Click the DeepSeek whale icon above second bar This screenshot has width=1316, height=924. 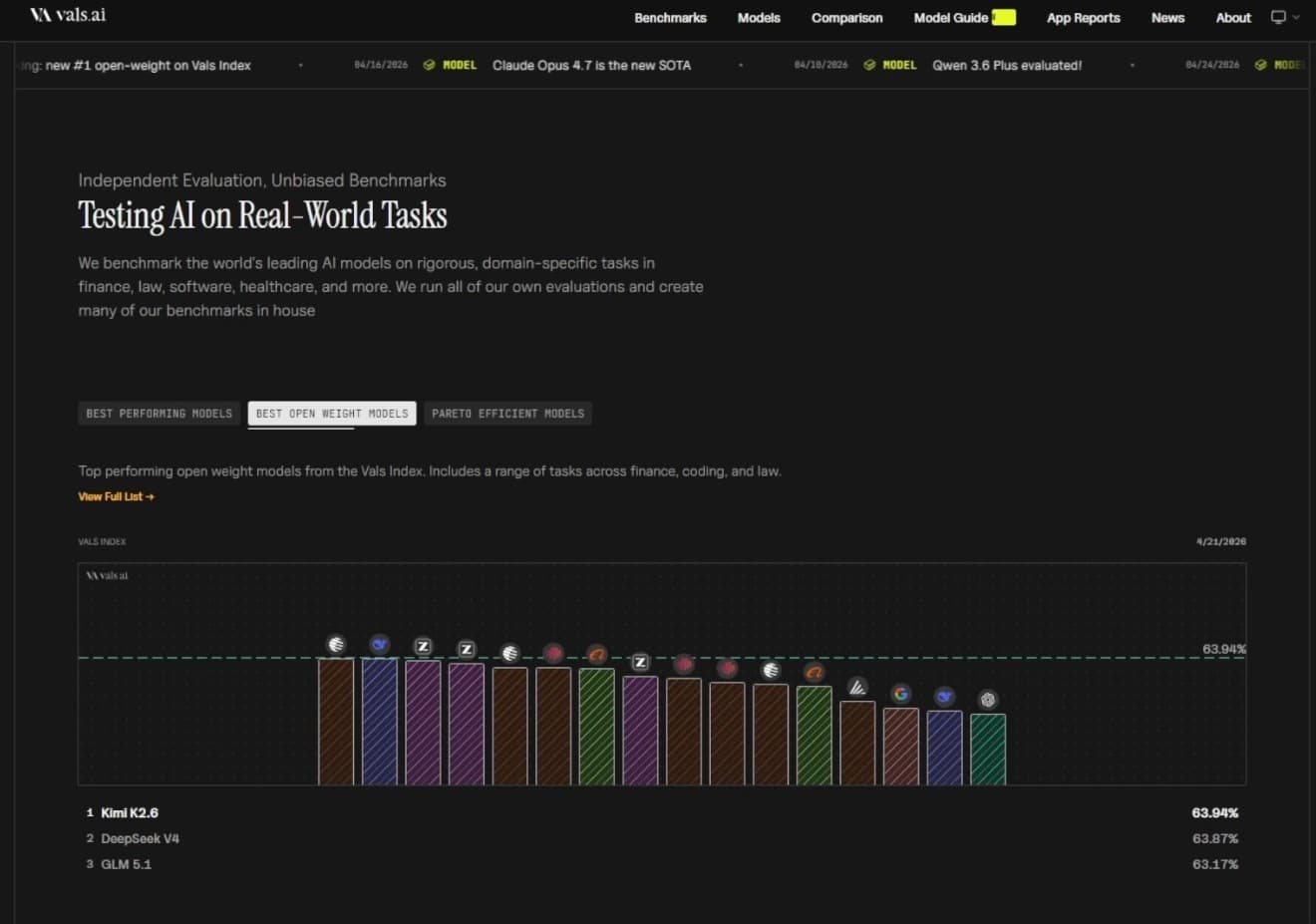(379, 644)
